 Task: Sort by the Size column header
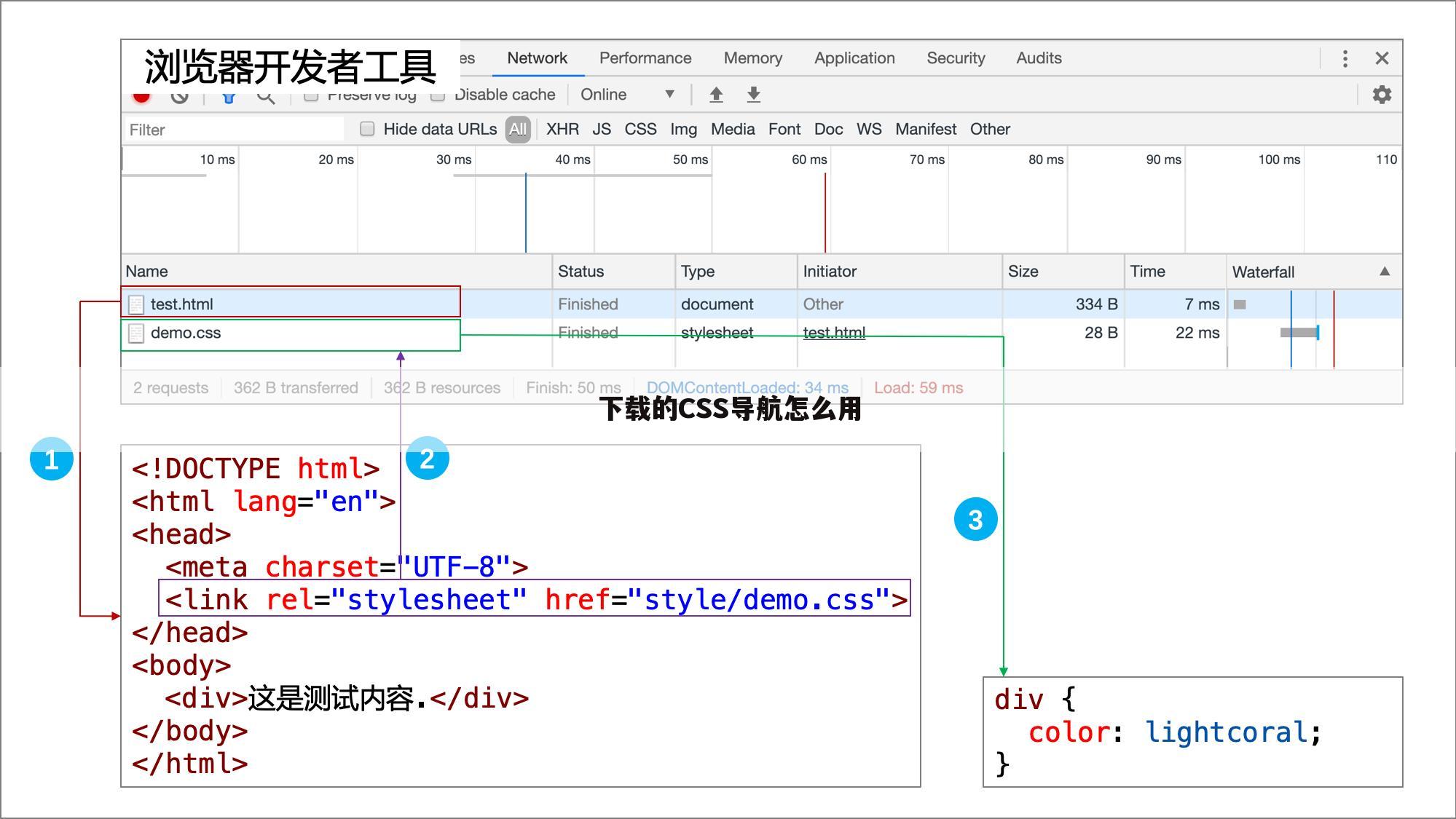[1063, 272]
